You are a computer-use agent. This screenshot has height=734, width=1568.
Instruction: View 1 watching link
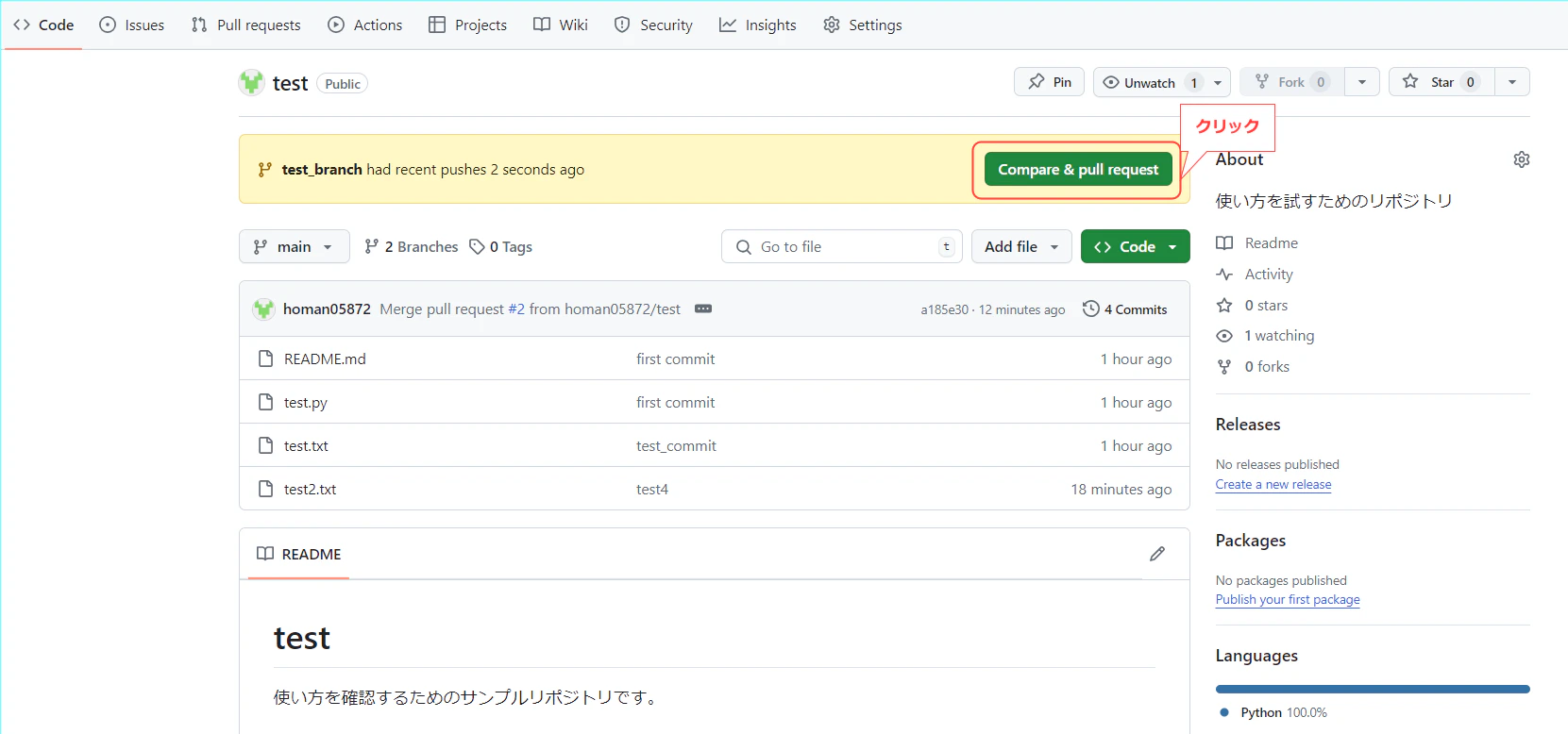click(x=1265, y=335)
